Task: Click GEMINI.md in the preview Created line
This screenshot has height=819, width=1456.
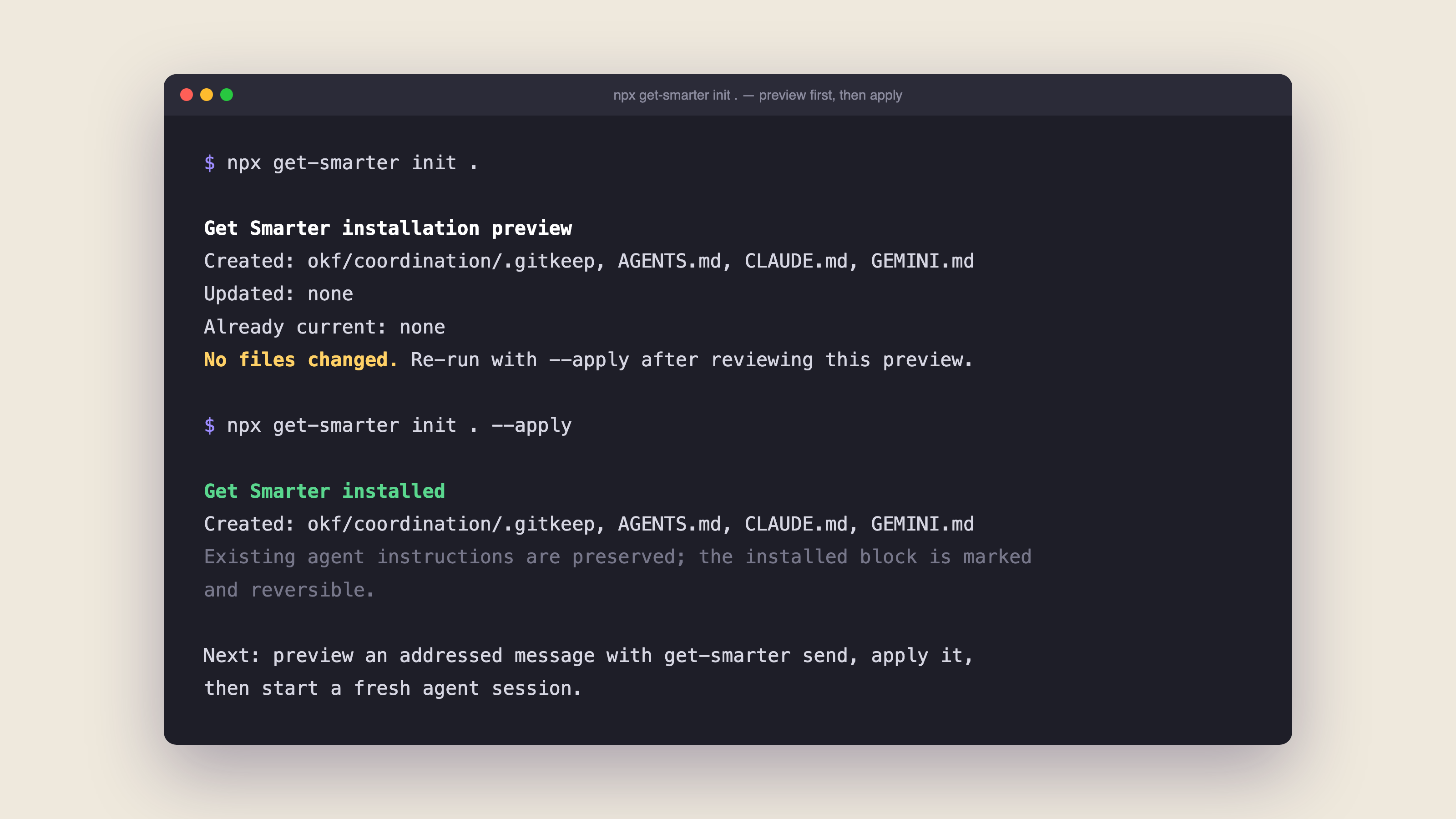Action: (x=922, y=261)
